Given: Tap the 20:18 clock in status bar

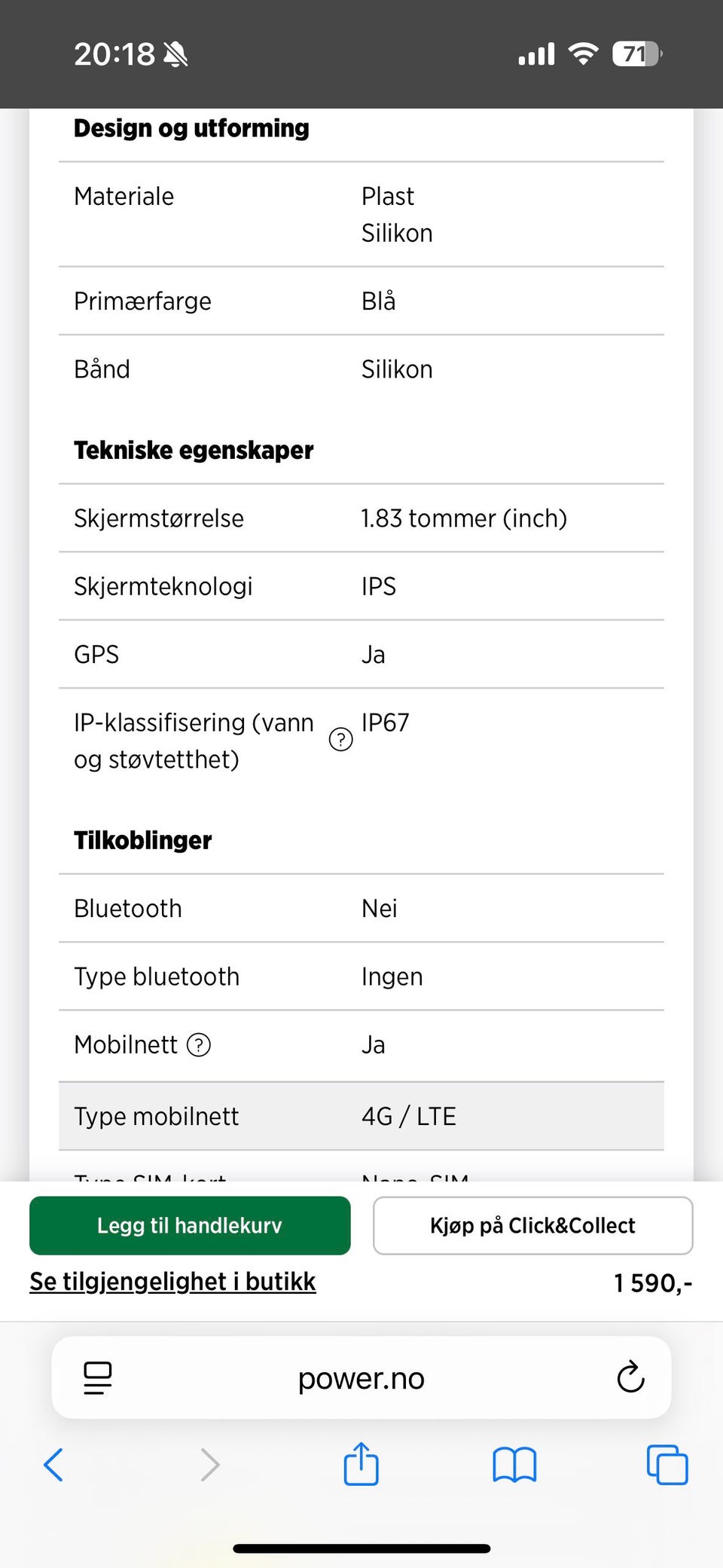Looking at the screenshot, I should pyautogui.click(x=114, y=54).
